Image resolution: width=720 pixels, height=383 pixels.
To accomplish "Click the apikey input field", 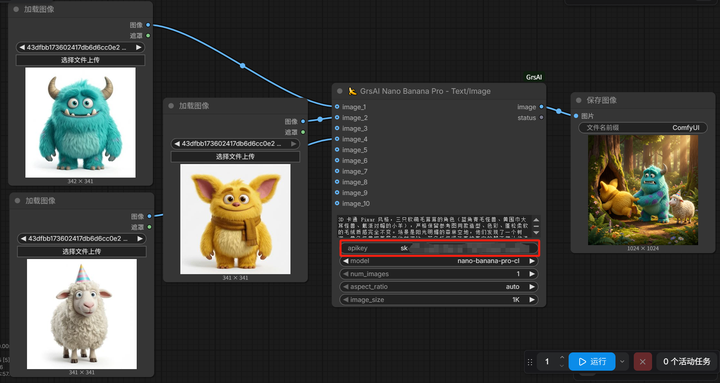I will pyautogui.click(x=439, y=248).
